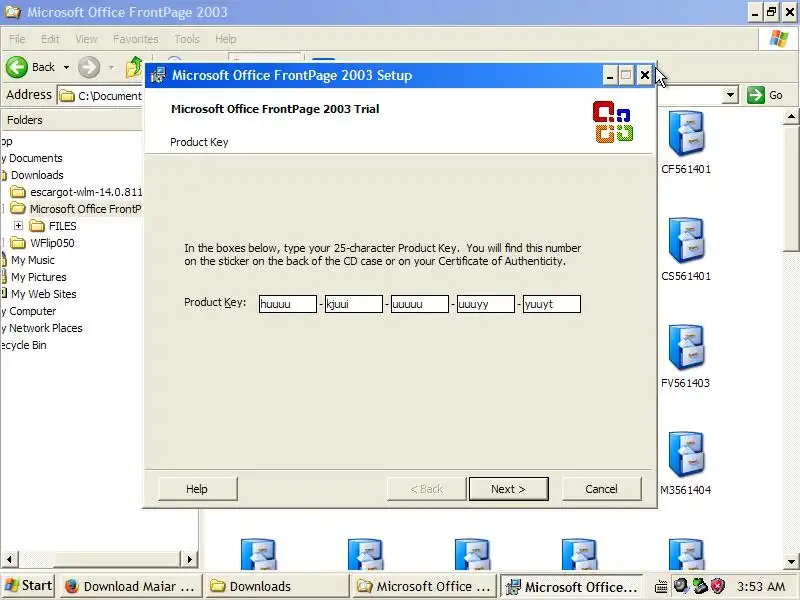Focus the first Product Key box (huuuu)

coord(288,304)
